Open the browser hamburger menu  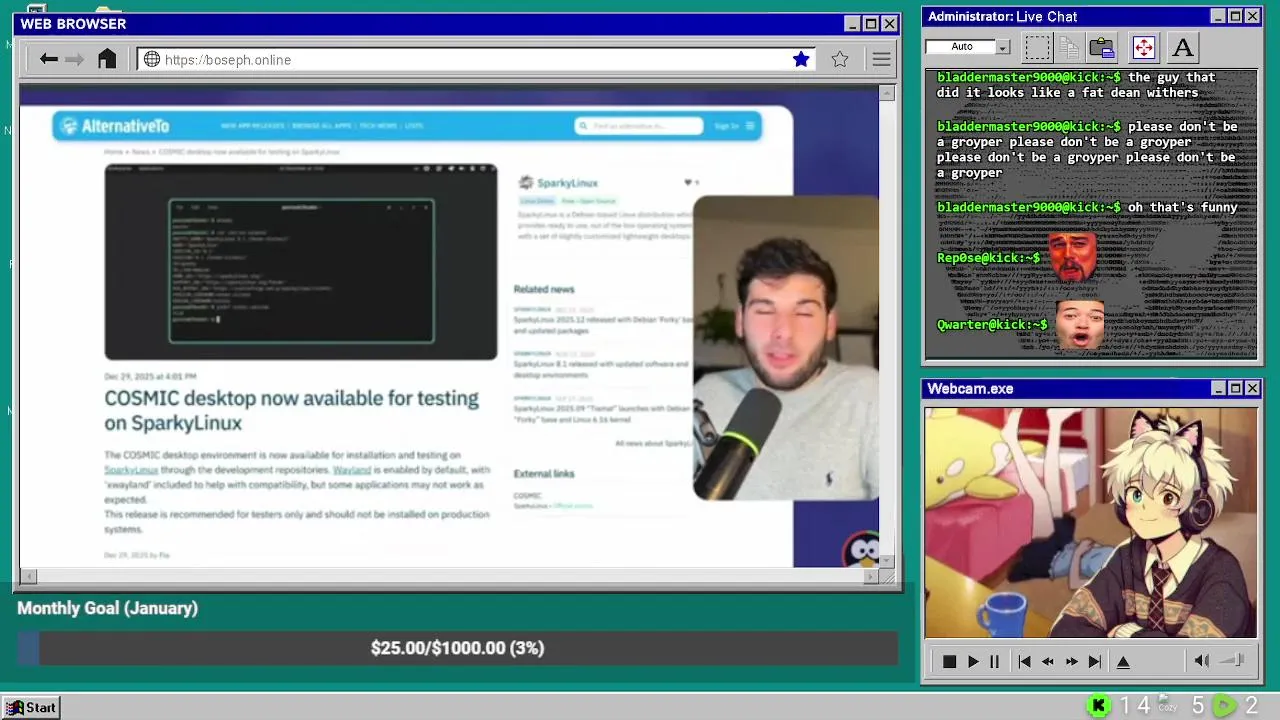pos(881,60)
